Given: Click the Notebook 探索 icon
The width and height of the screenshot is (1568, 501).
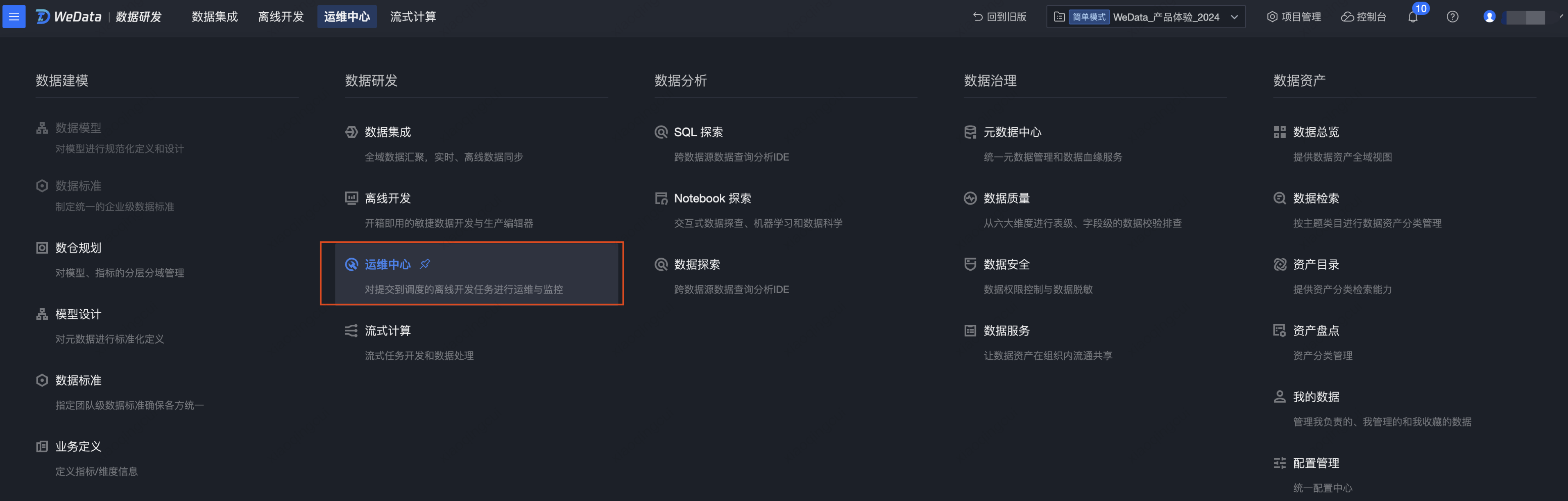Looking at the screenshot, I should [x=660, y=198].
